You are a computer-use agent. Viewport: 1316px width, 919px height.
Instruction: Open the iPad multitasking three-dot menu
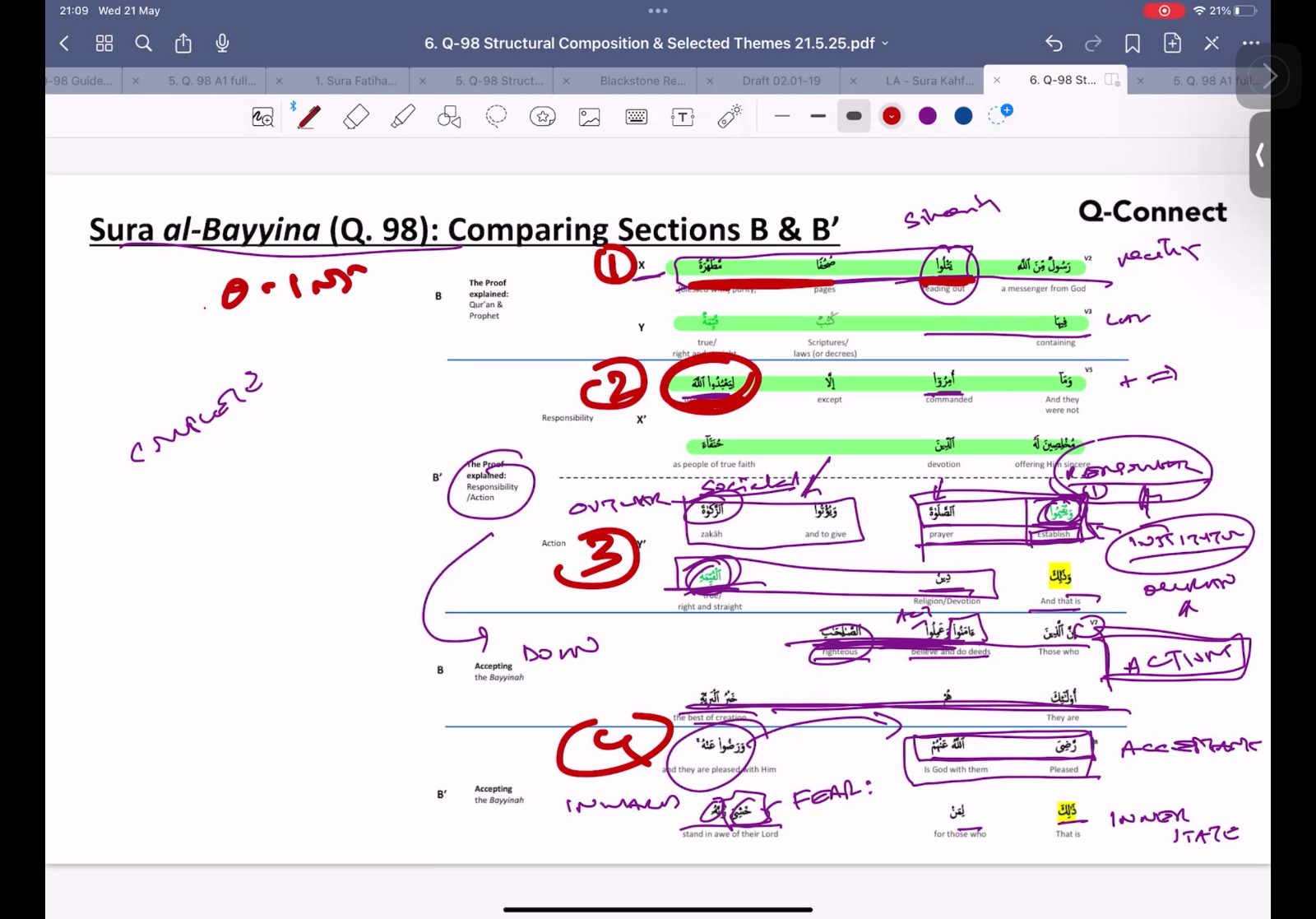658,11
